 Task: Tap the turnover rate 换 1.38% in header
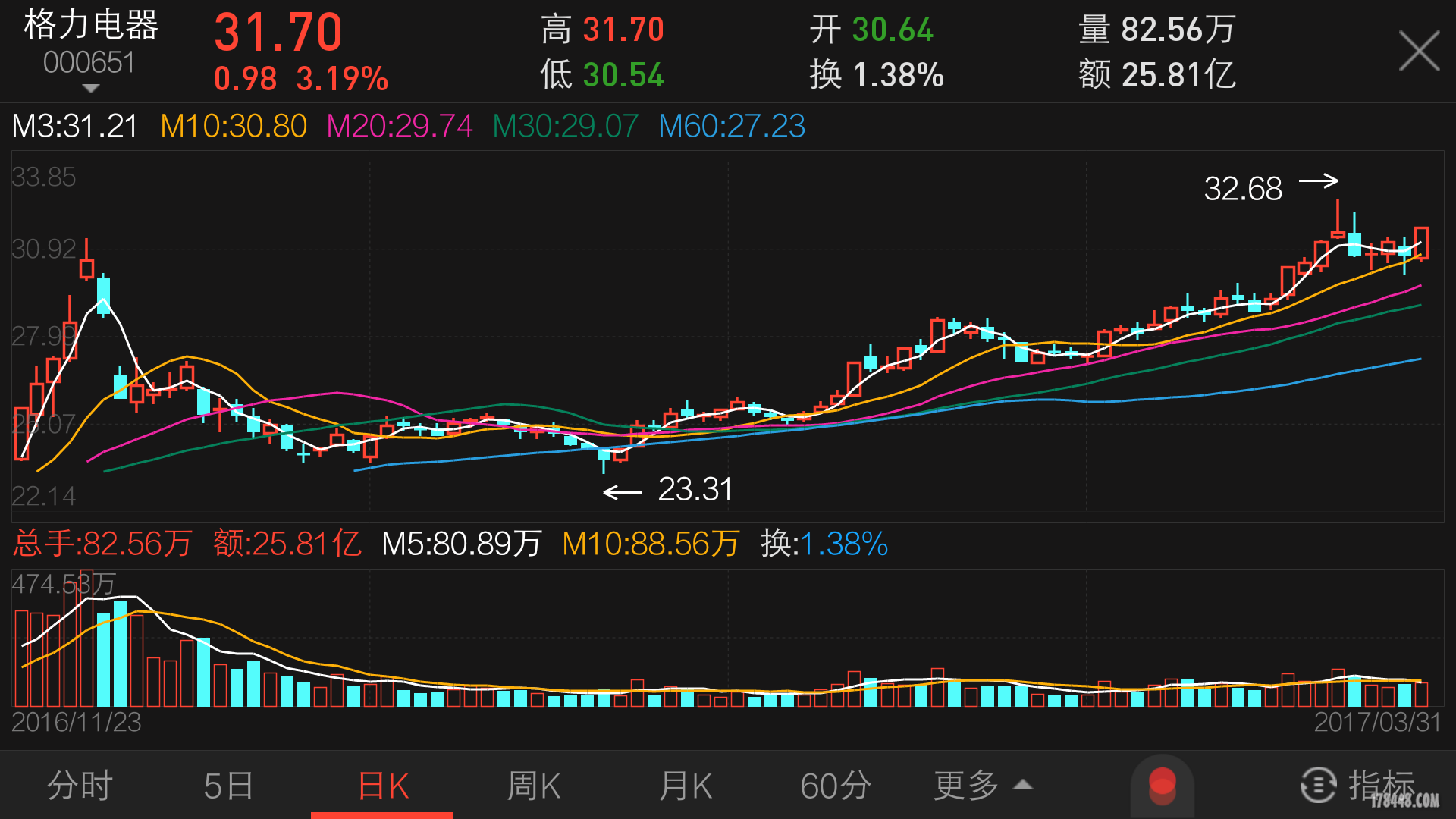[877, 75]
